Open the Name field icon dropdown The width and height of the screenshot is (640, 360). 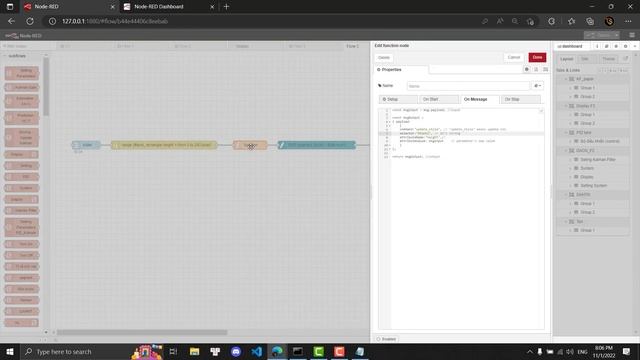pyautogui.click(x=538, y=86)
